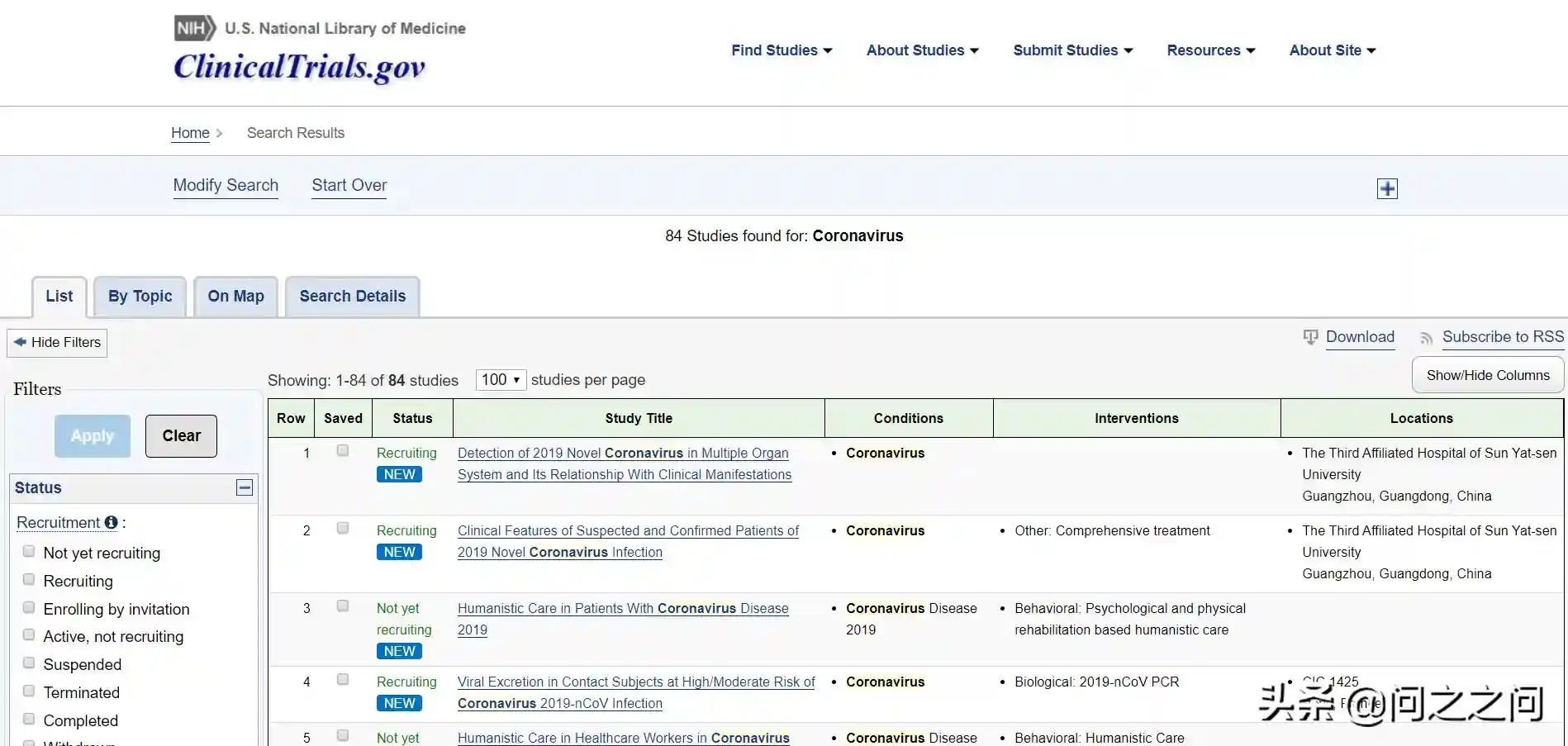1568x746 pixels.
Task: Click the Download icon
Action: pyautogui.click(x=1310, y=337)
